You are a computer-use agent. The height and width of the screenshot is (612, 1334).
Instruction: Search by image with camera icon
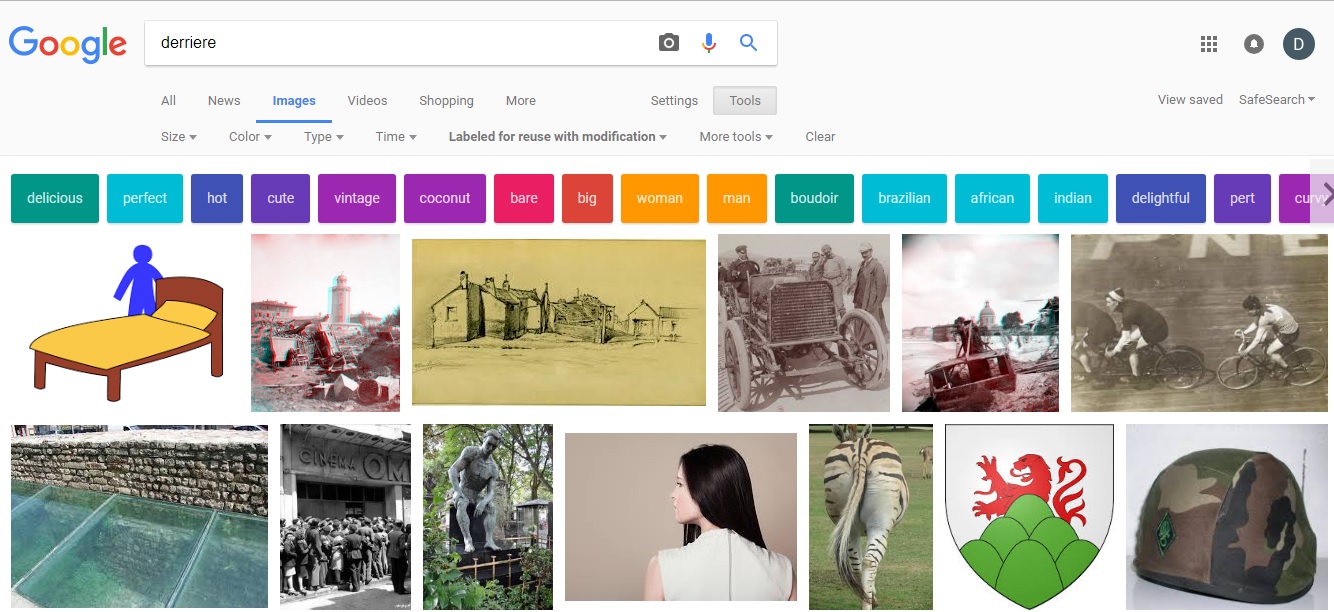tap(669, 42)
